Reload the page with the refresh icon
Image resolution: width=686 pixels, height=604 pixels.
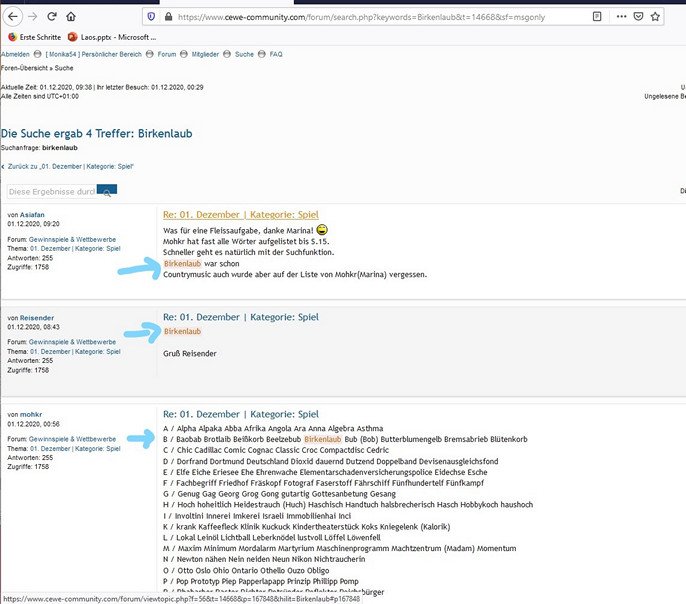coord(52,17)
